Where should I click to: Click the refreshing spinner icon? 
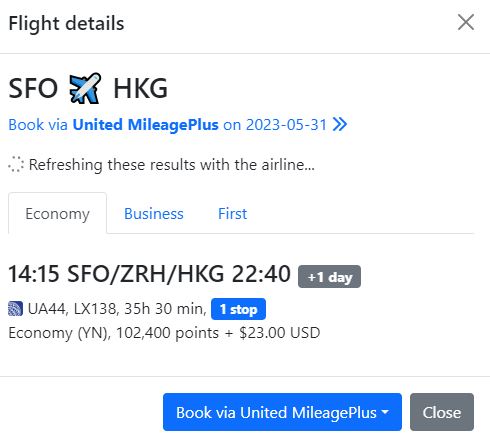click(16, 165)
